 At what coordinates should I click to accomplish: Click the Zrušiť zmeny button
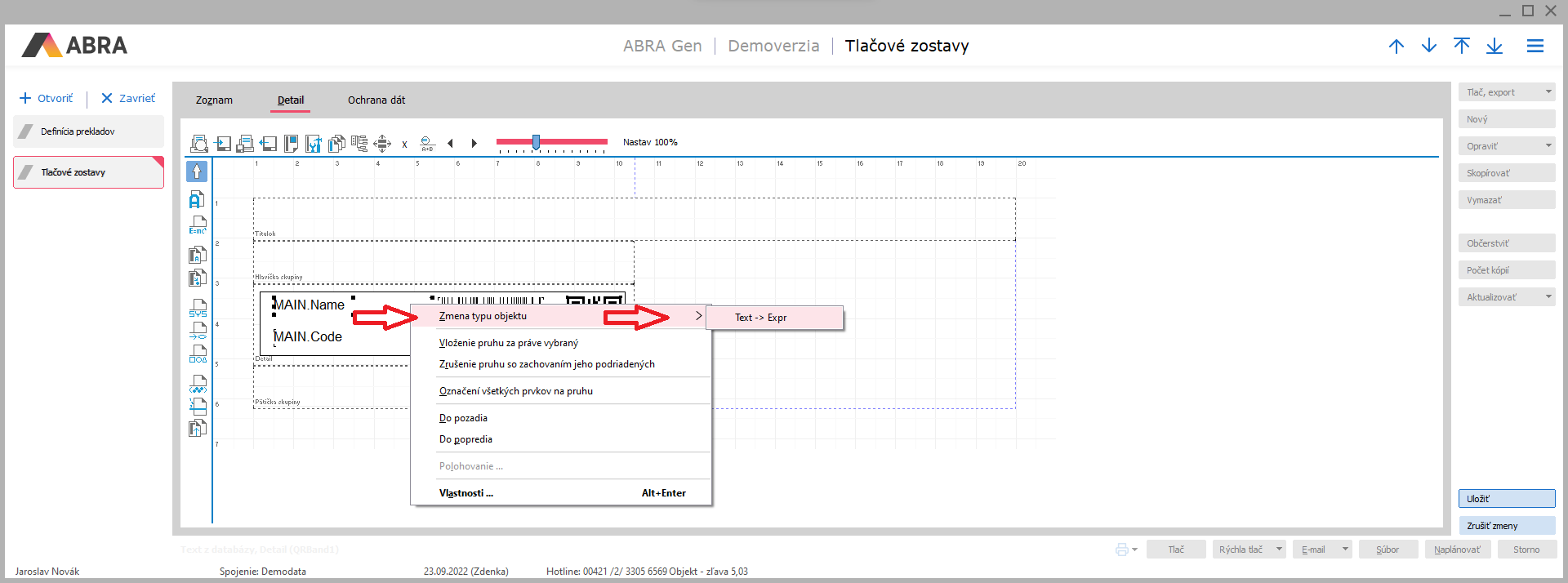[1506, 526]
